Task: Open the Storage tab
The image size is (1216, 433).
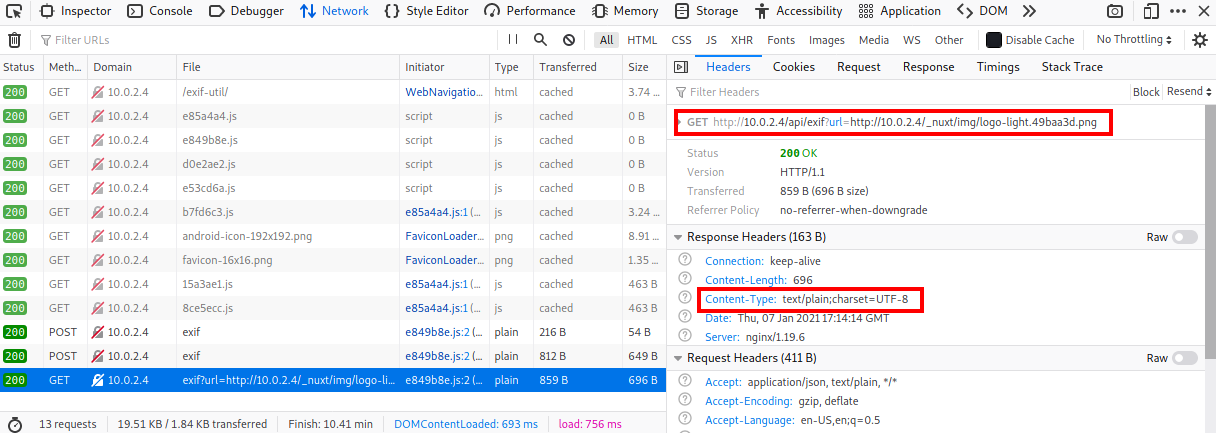Action: 706,11
